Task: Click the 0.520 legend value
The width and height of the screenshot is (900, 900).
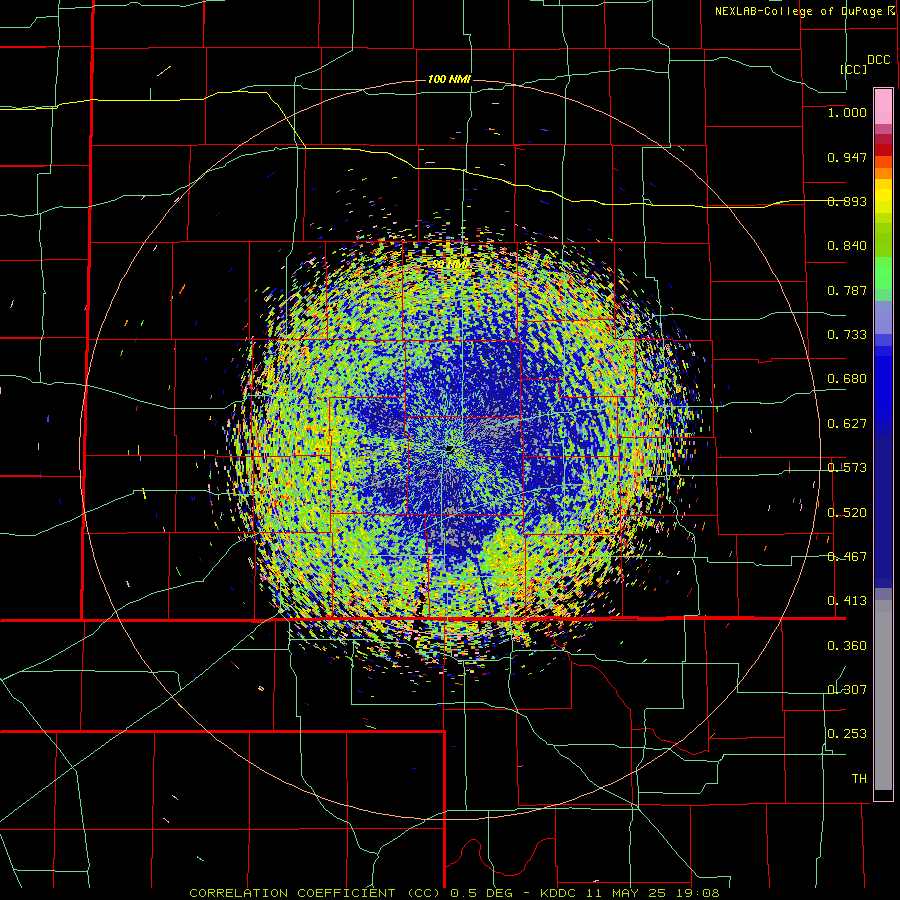Action: [847, 513]
